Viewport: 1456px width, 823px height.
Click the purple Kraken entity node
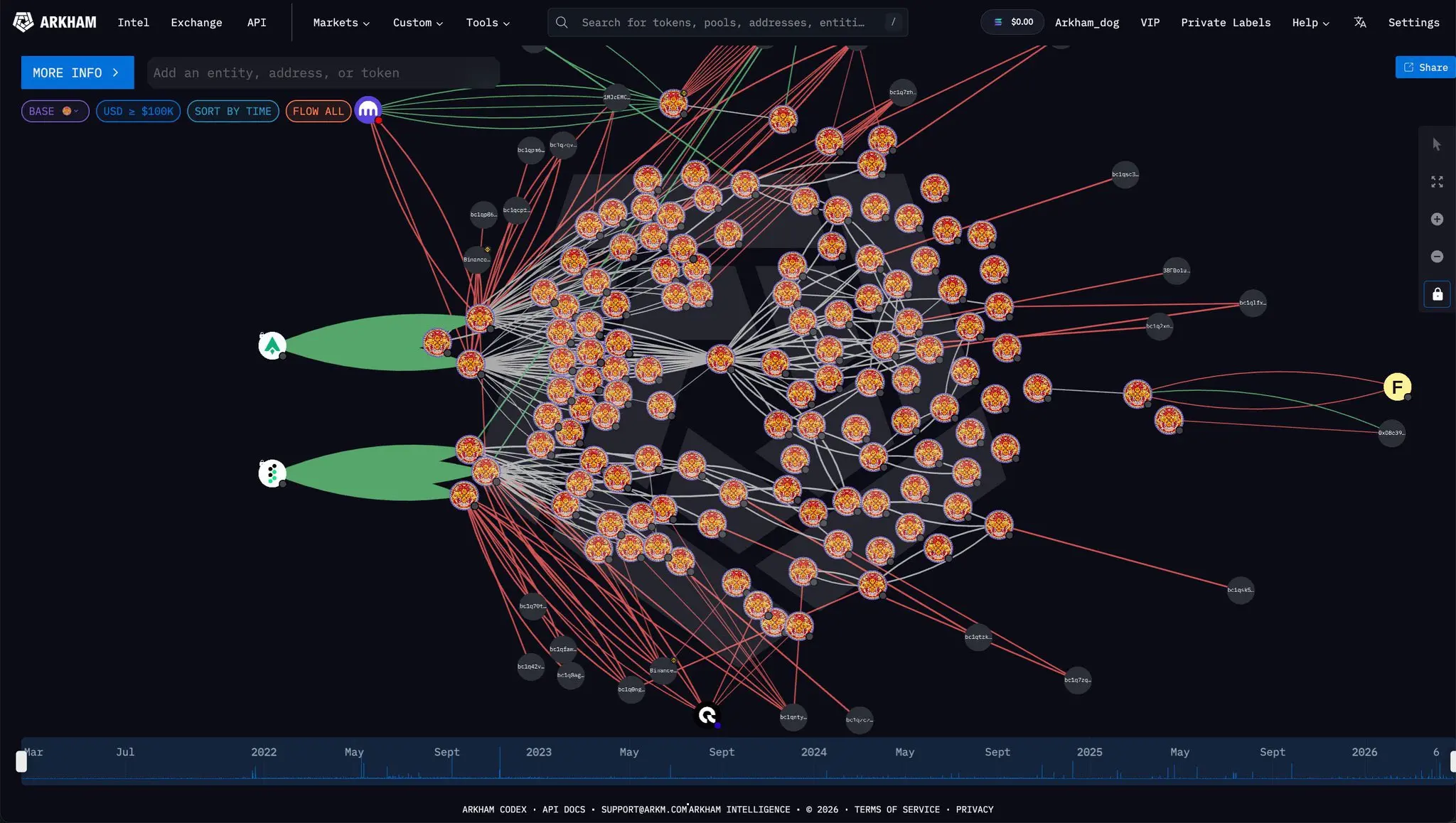point(368,110)
